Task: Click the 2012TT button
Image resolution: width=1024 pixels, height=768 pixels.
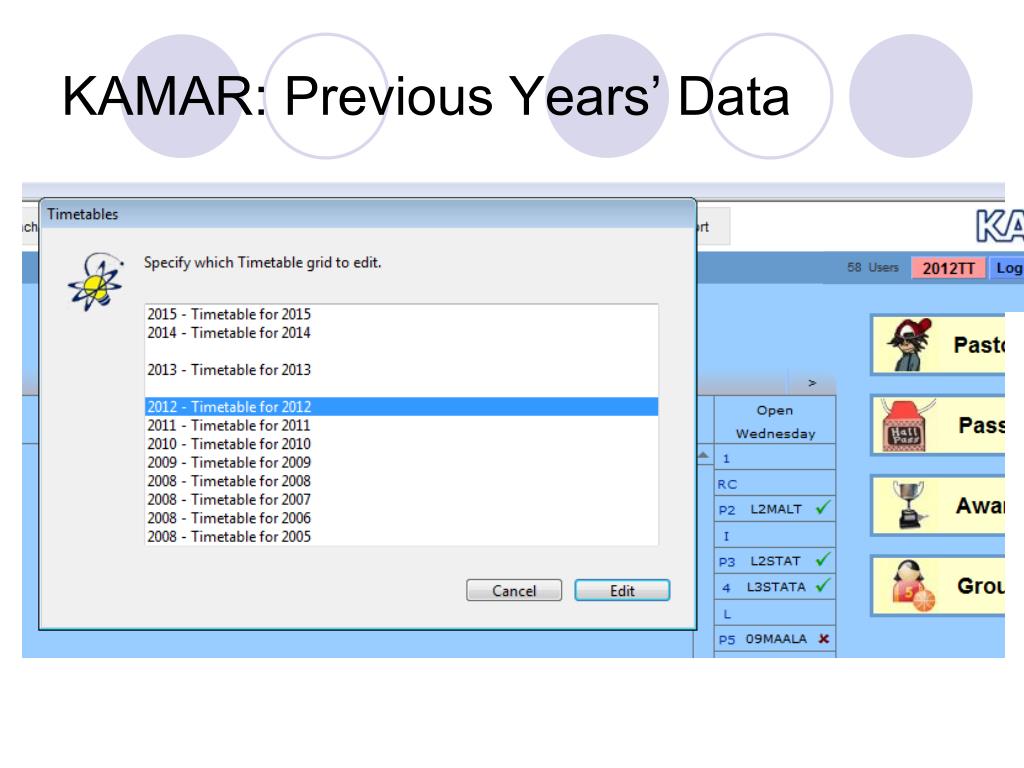Action: 948,268
